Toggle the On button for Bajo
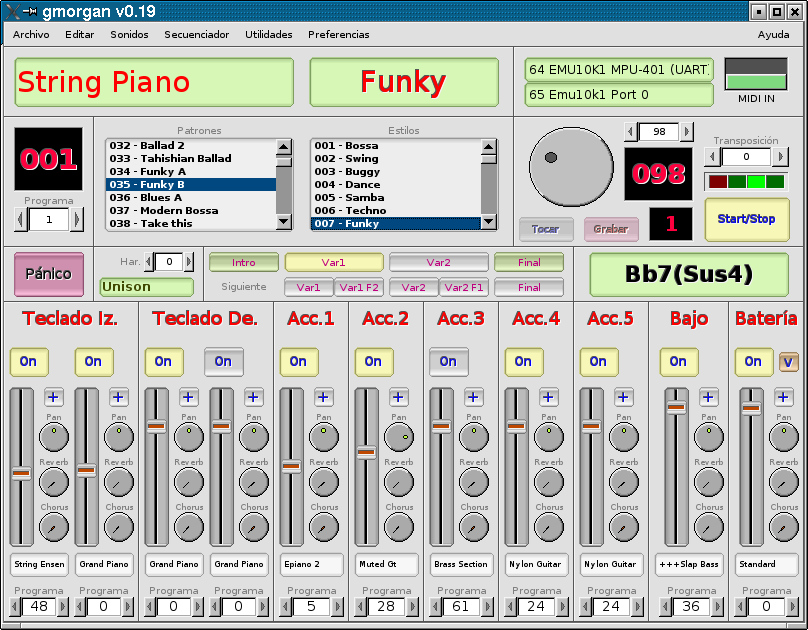The width and height of the screenshot is (808, 630). 678,362
